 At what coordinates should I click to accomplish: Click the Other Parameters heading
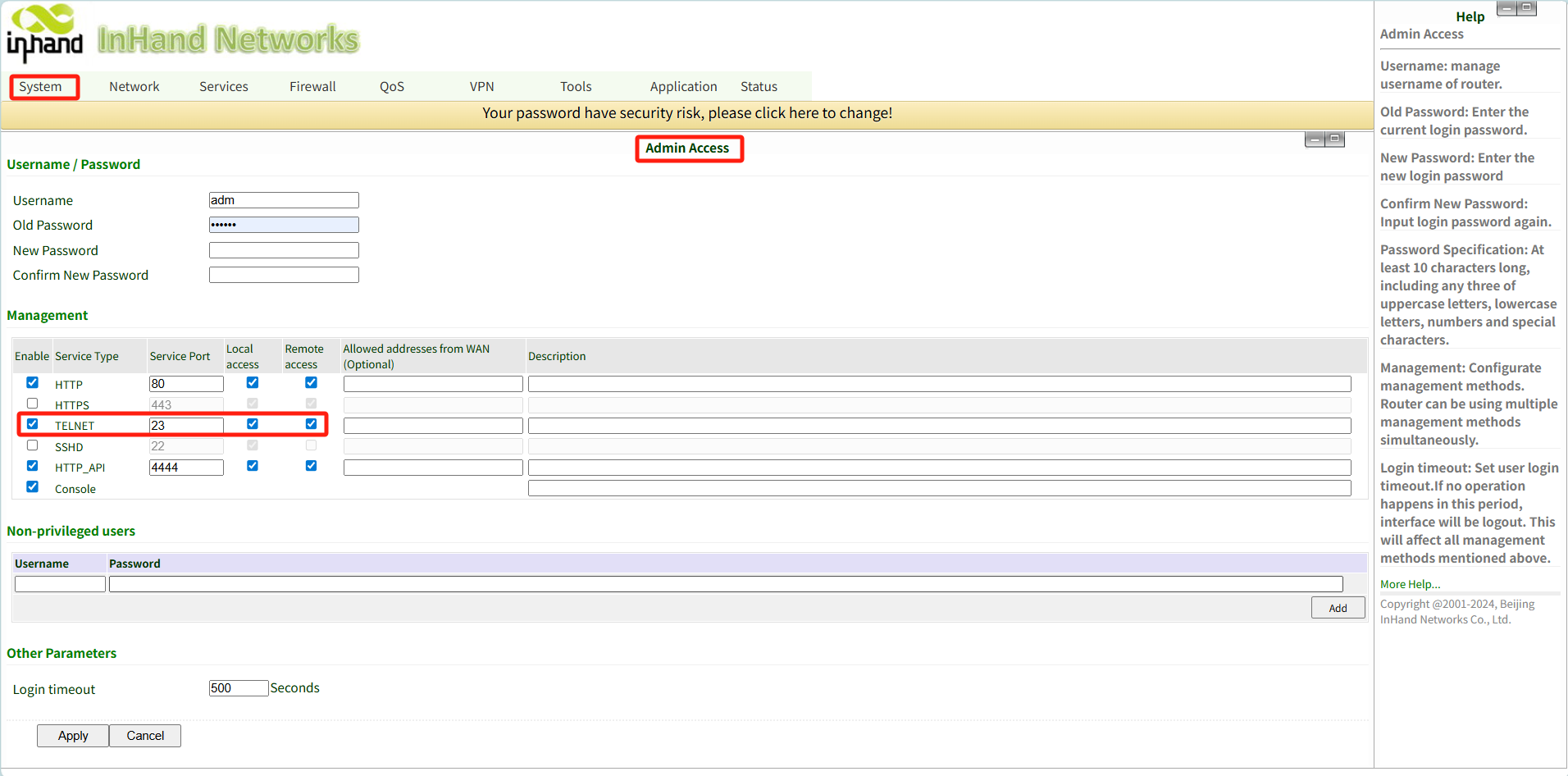coord(62,654)
